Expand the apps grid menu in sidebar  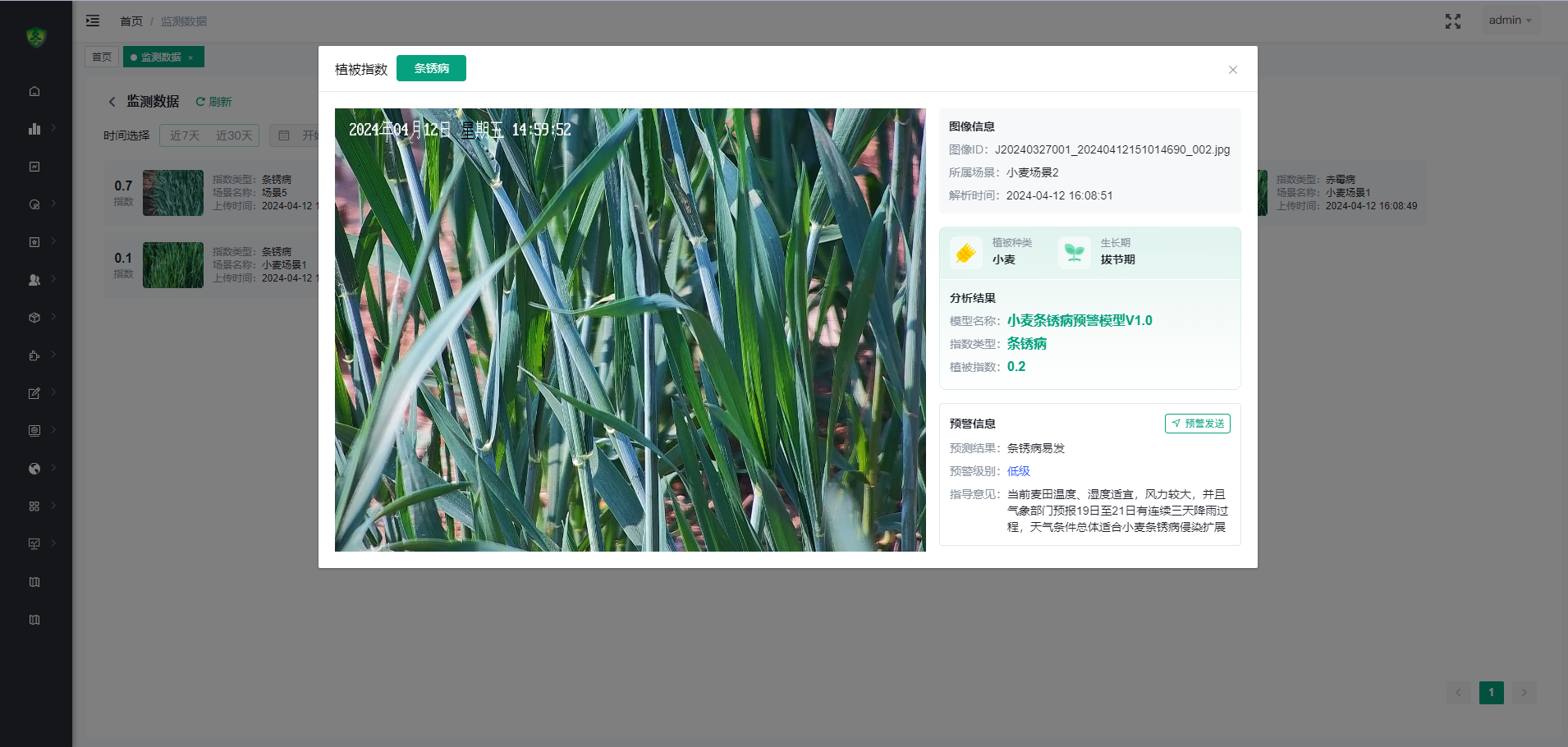(x=34, y=506)
